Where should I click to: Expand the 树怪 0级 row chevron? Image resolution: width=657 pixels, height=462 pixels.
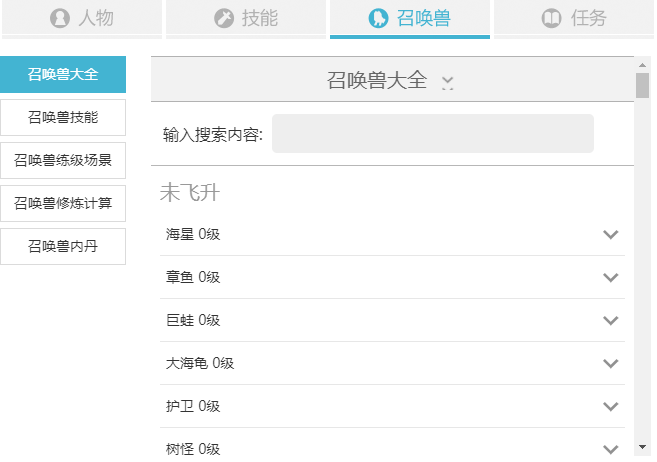(x=611, y=448)
